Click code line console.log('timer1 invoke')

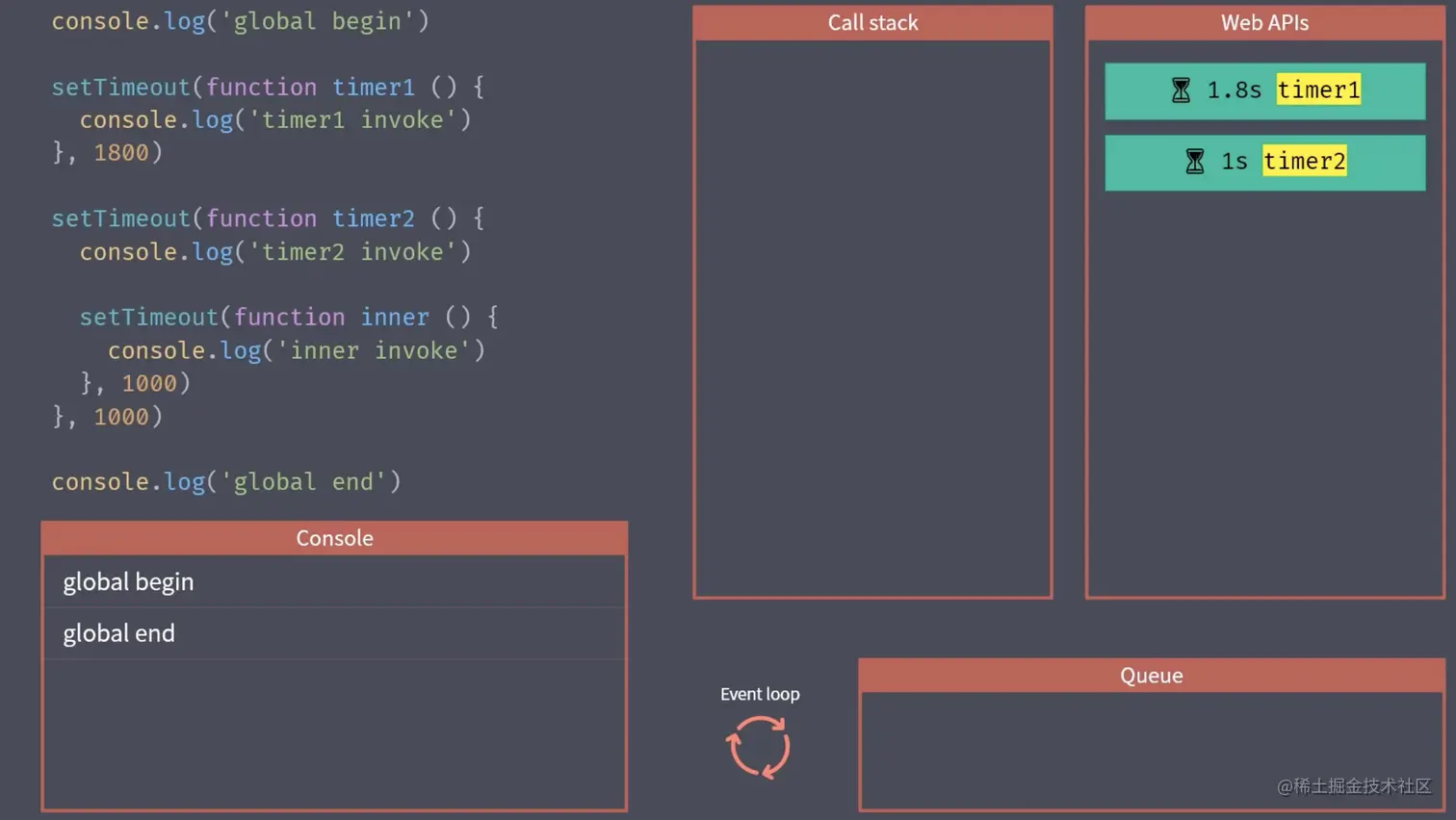click(x=275, y=120)
